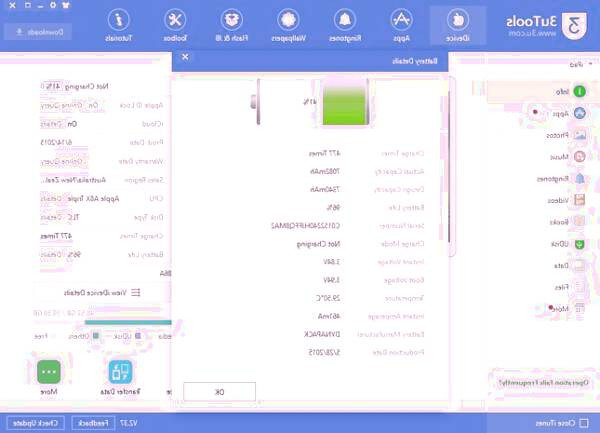
Task: Click the Check Update button
Action: (x=36, y=423)
